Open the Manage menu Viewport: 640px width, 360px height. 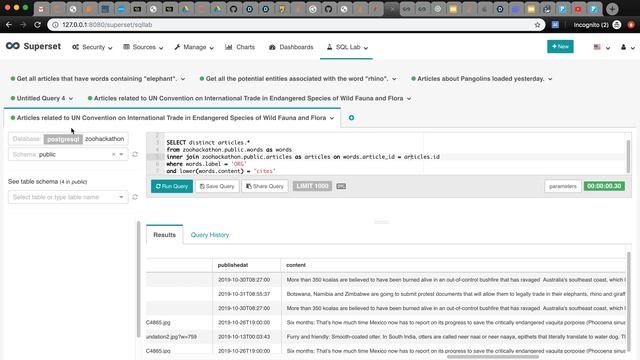[x=194, y=47]
